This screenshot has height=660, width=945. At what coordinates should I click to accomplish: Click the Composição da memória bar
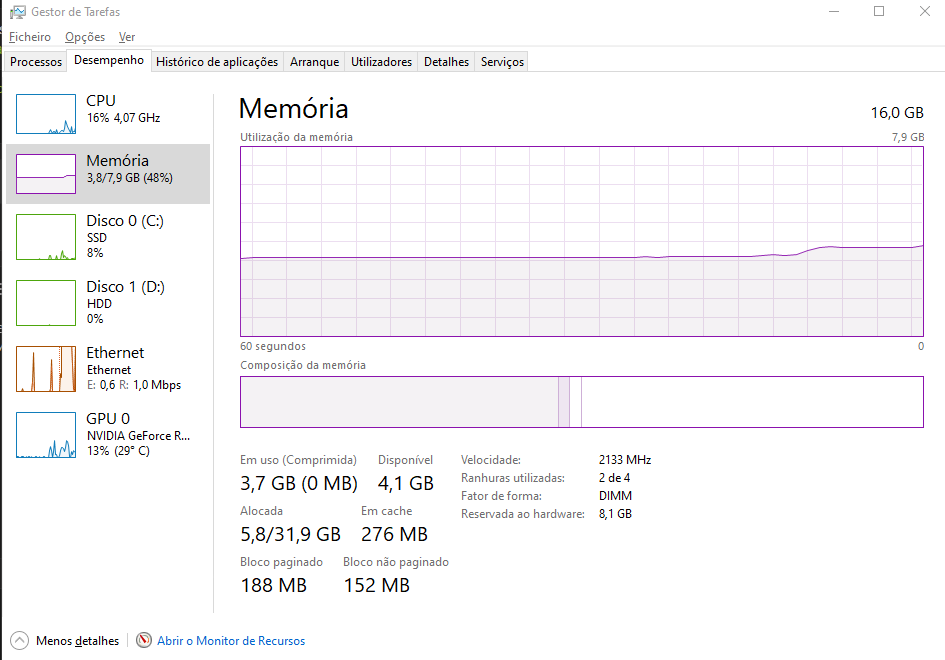[581, 402]
